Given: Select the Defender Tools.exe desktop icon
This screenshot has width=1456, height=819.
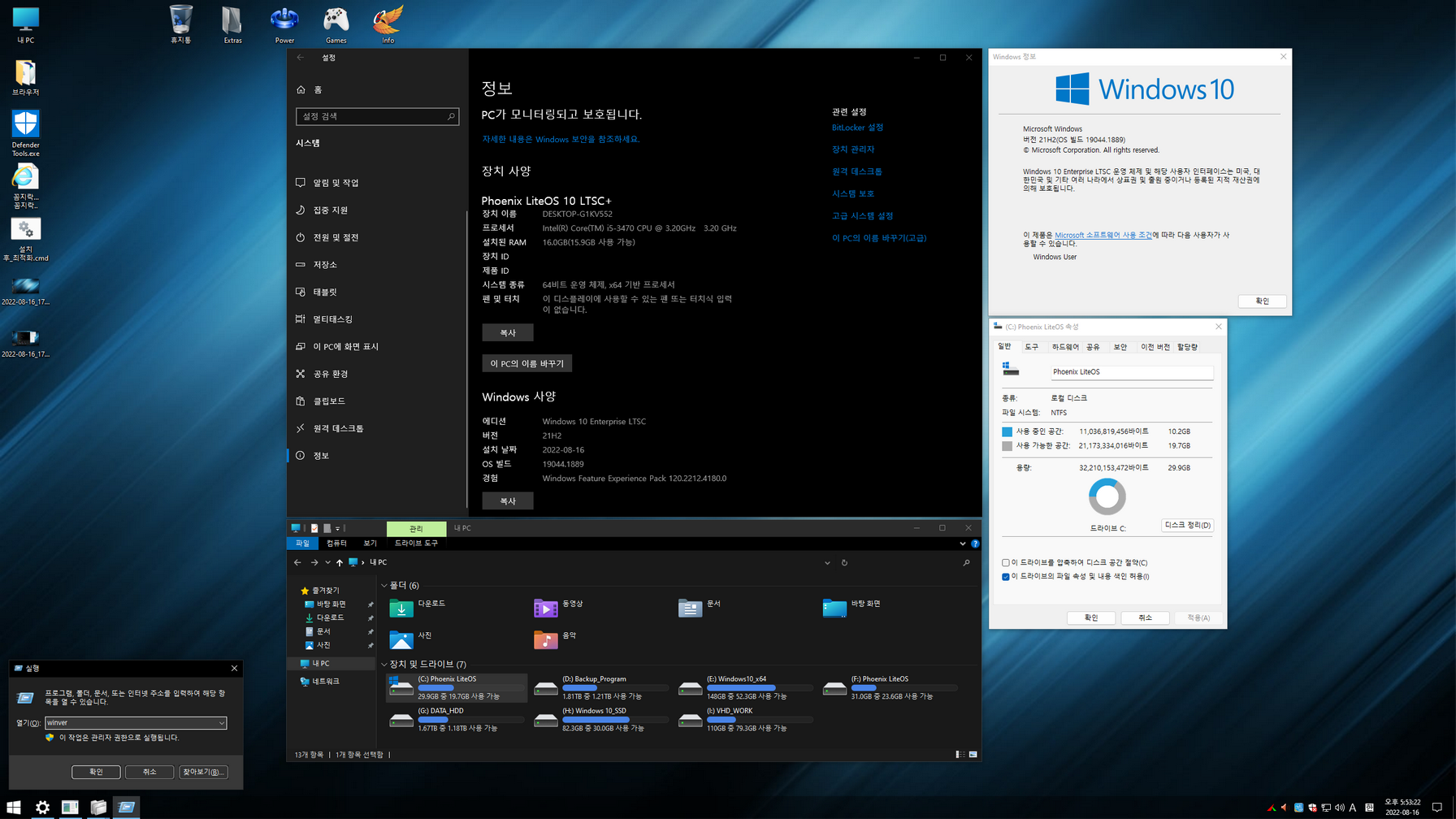Looking at the screenshot, I should pos(25,133).
